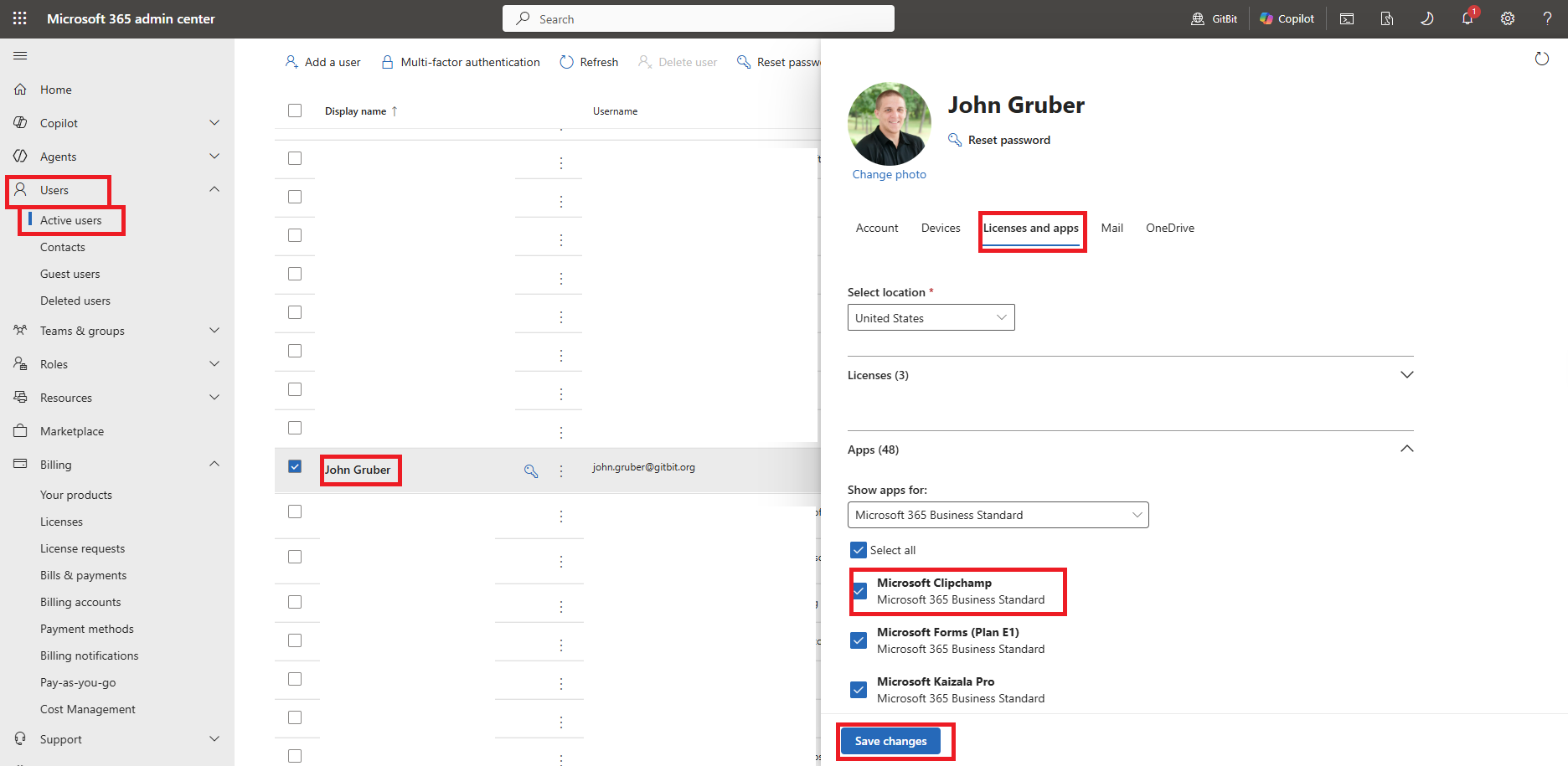Switch to the Account tab
The width and height of the screenshot is (1568, 766).
pyautogui.click(x=877, y=228)
